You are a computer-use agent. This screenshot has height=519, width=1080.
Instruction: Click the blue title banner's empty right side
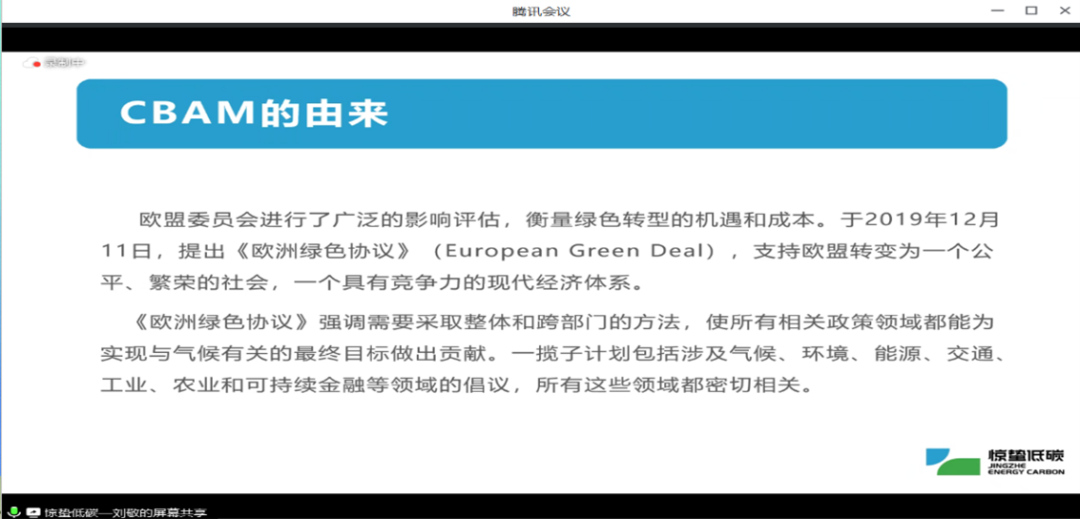click(750, 113)
